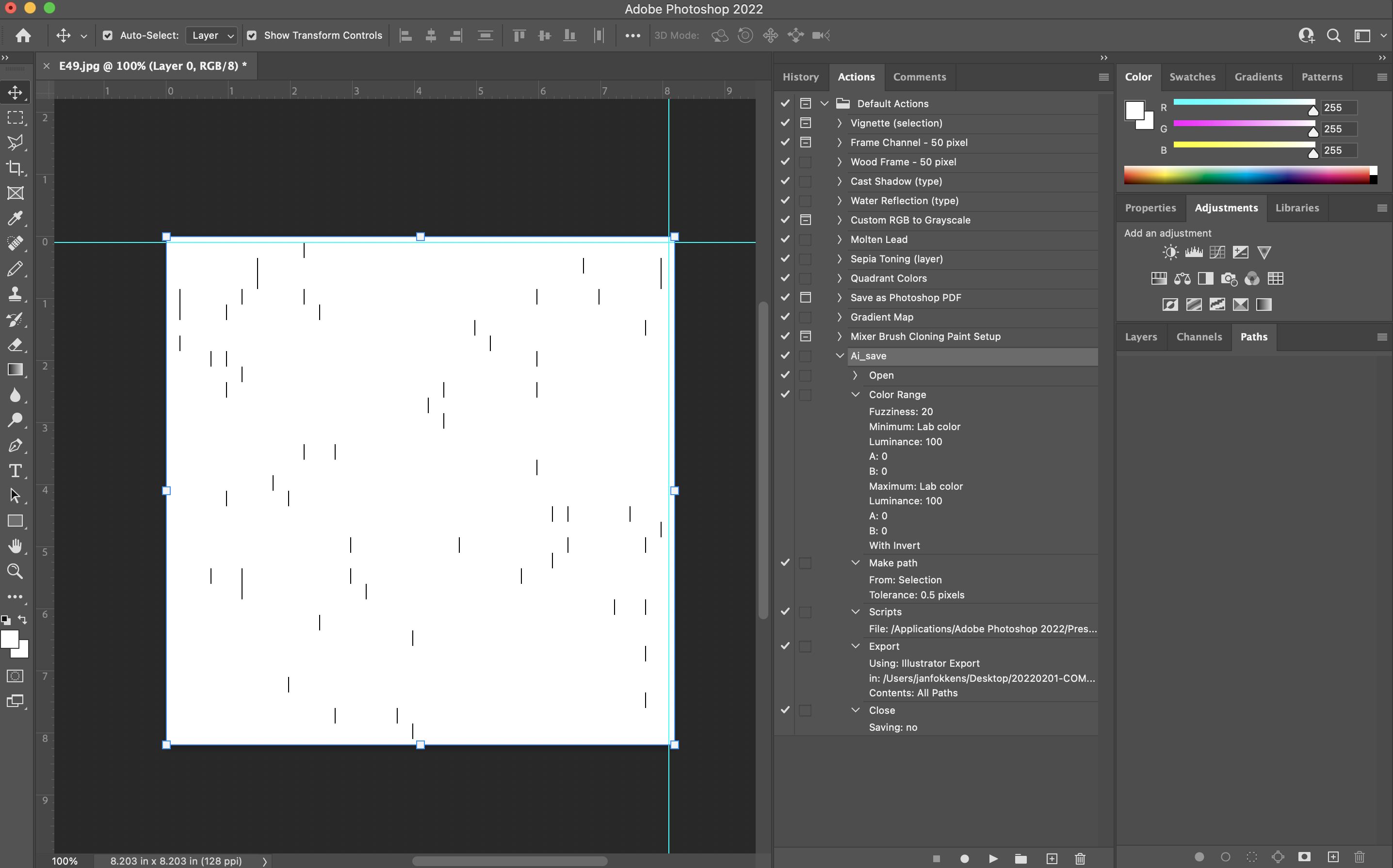Disable the Auto-Select checkbox

click(108, 35)
